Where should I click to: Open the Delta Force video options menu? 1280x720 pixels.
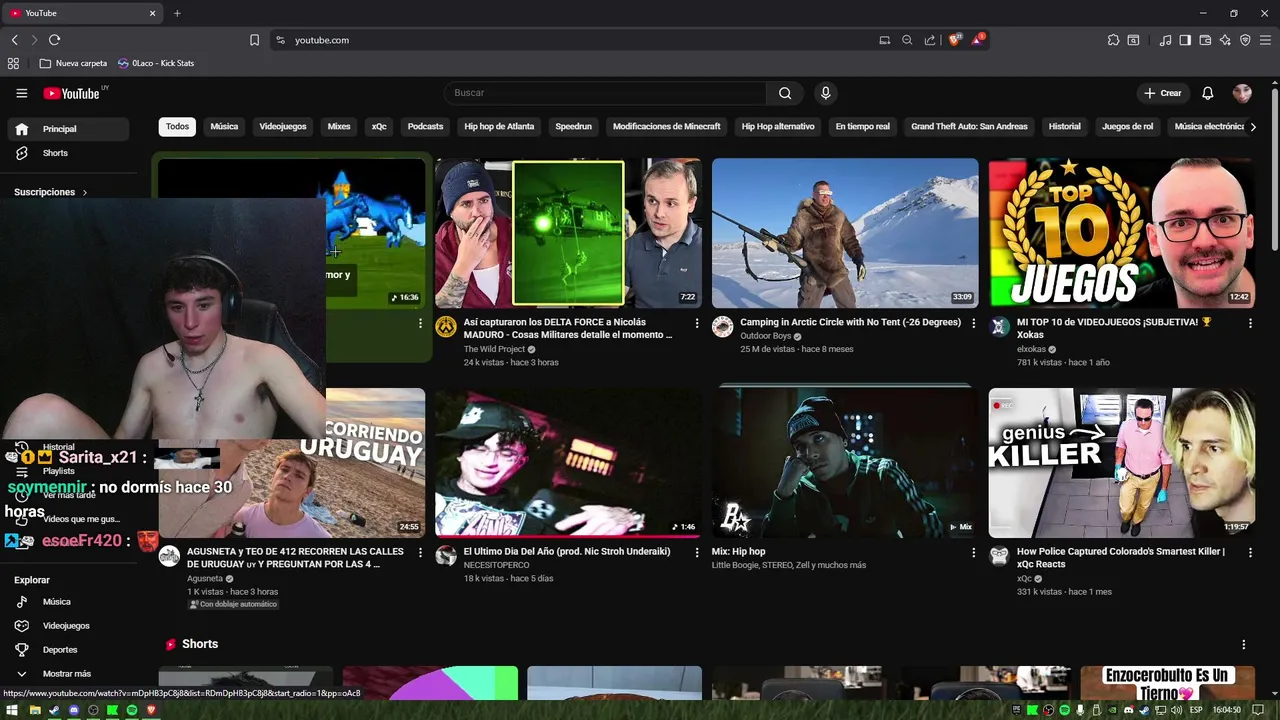coord(697,323)
